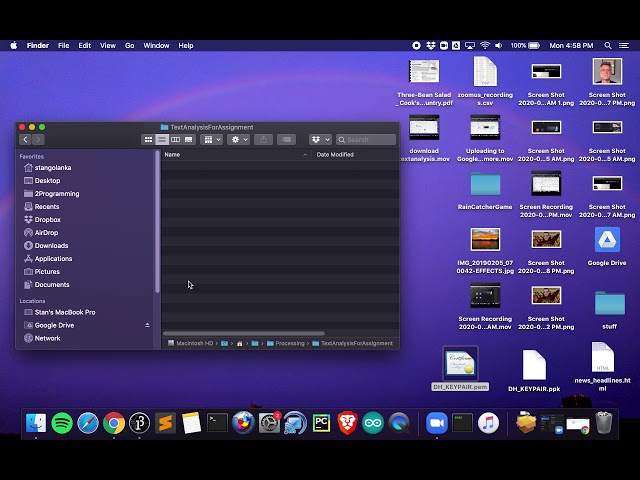
Task: Select RainCatcherGame folder on desktop
Action: 485,191
